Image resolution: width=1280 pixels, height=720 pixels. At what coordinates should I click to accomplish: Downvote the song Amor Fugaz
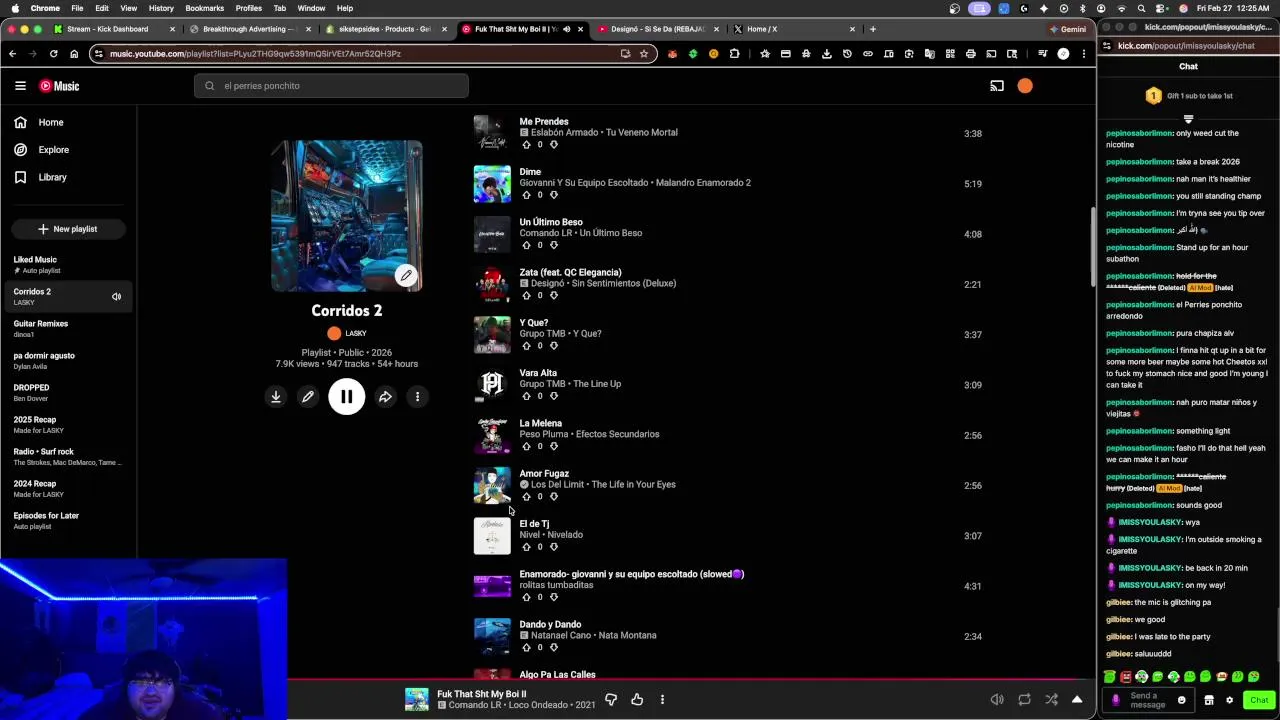[554, 497]
